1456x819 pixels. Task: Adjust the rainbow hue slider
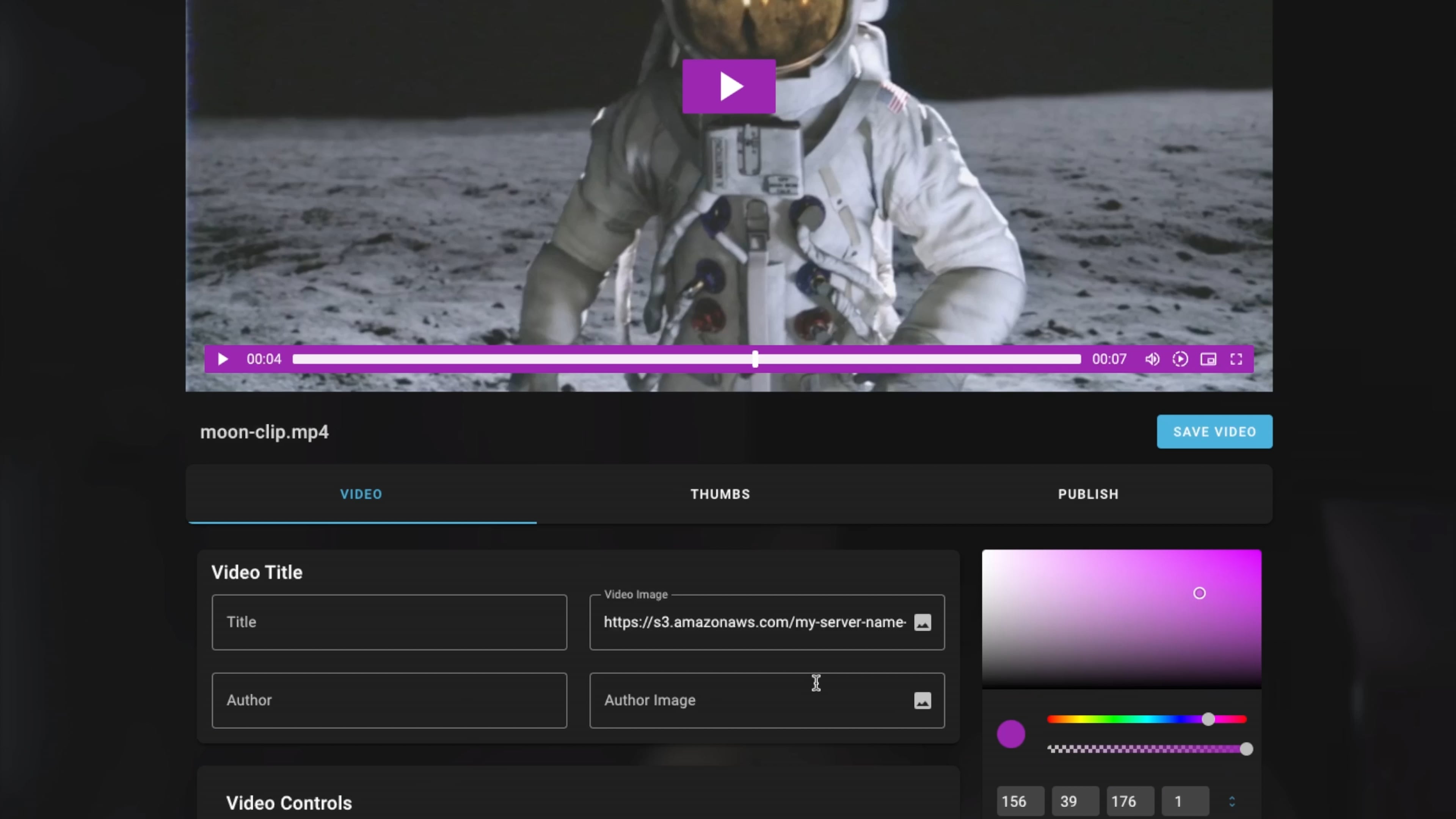1147,719
